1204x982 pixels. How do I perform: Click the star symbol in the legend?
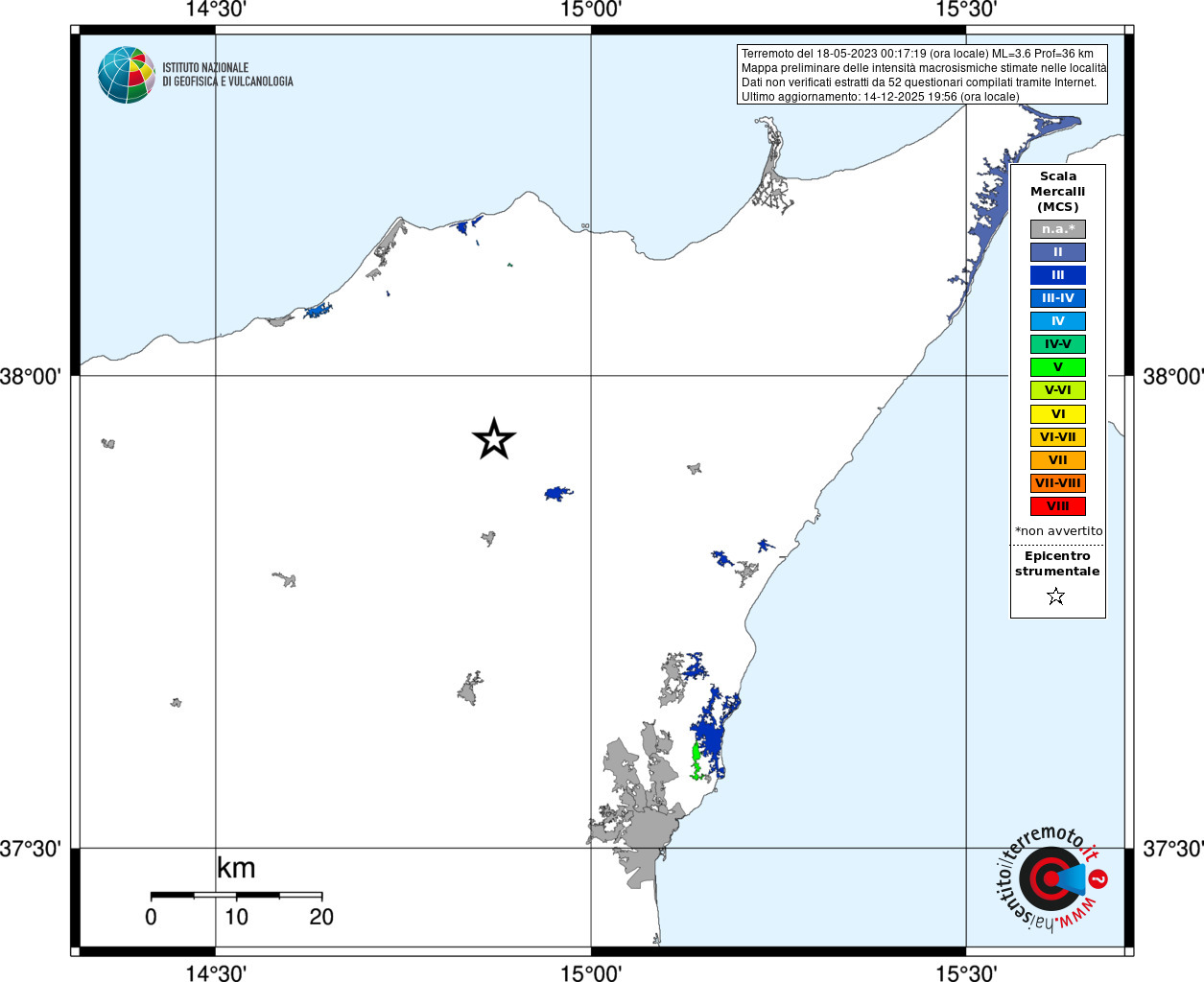(1056, 596)
